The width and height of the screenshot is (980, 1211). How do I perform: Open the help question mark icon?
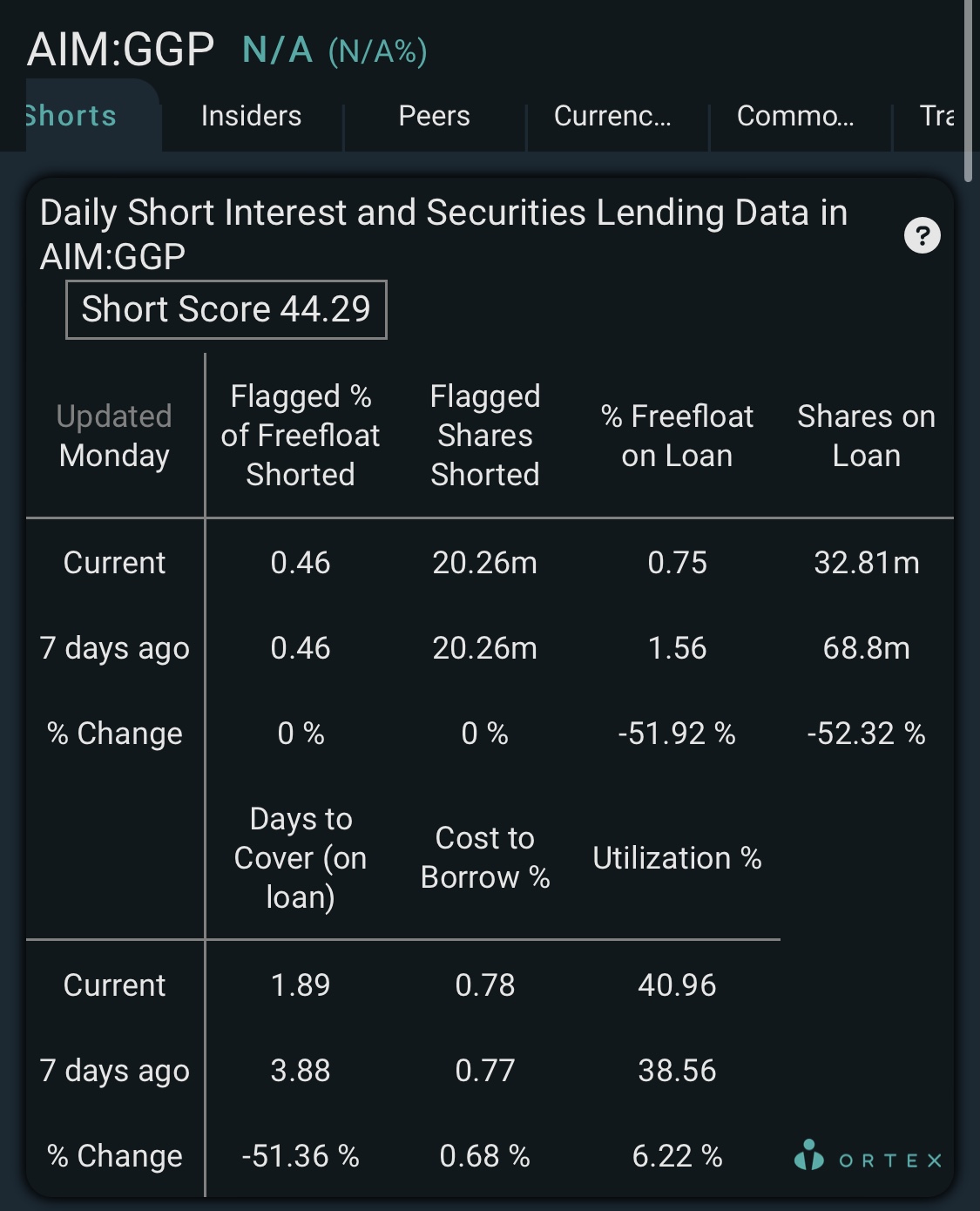point(923,235)
